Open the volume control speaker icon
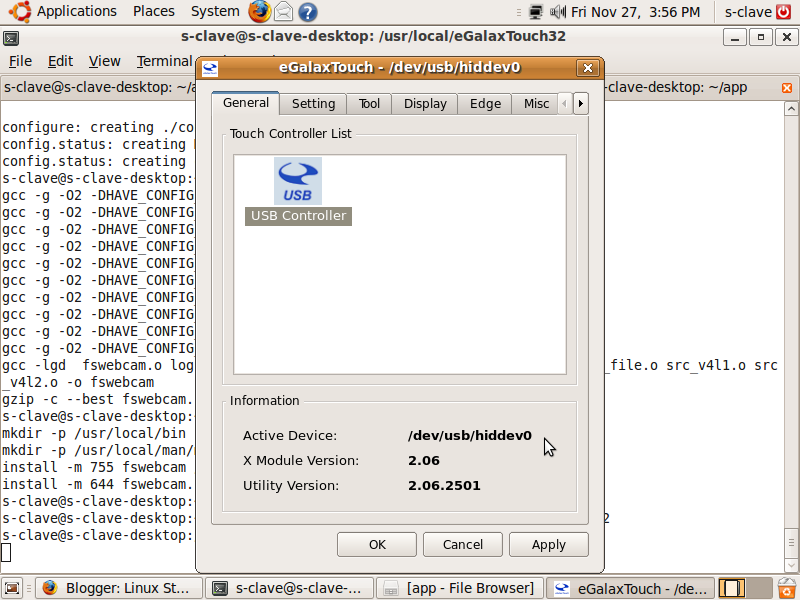This screenshot has width=800, height=600. coord(558,12)
